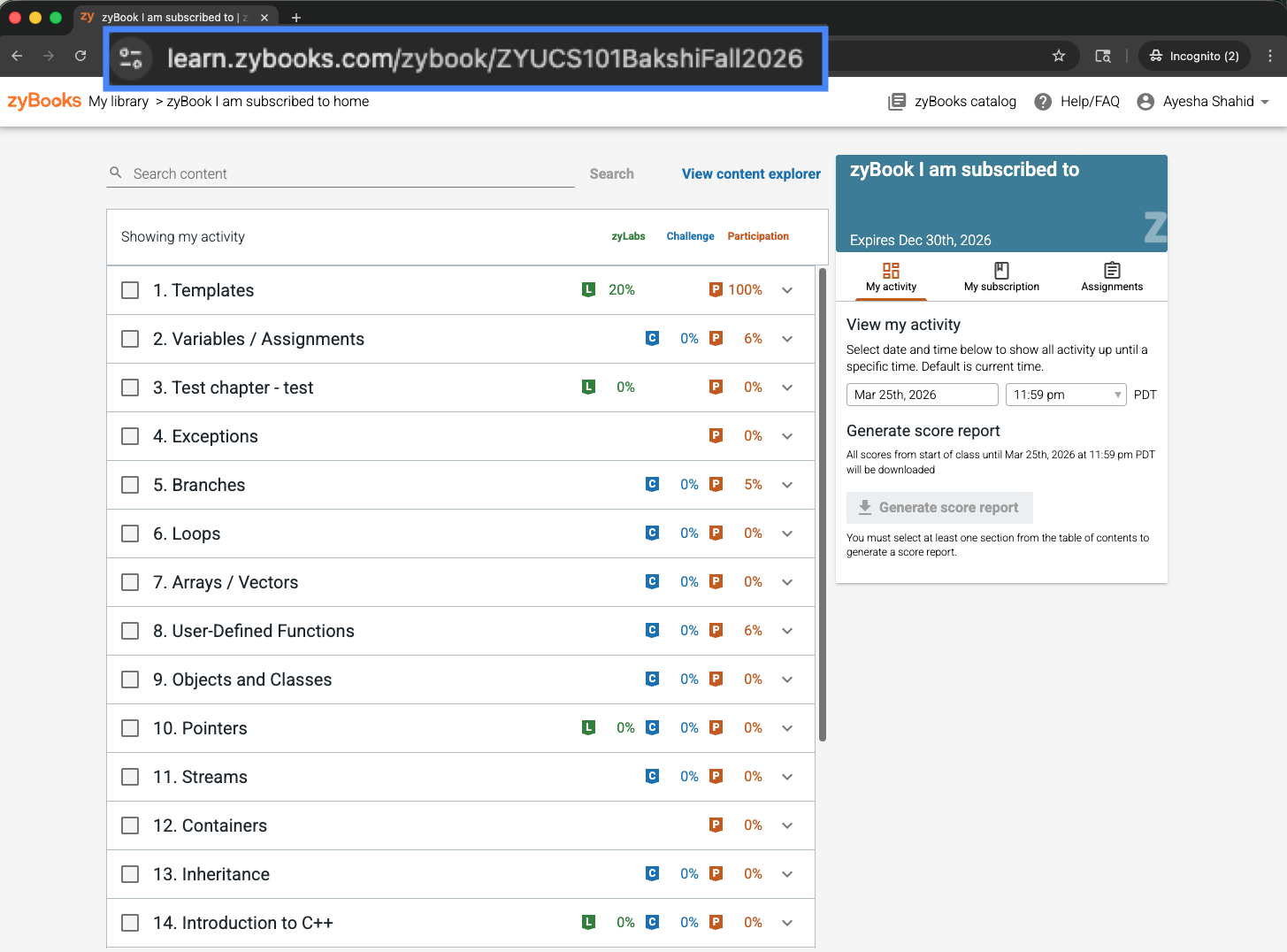Check the 5. Branches checkbox
The width and height of the screenshot is (1287, 952).
click(x=130, y=485)
